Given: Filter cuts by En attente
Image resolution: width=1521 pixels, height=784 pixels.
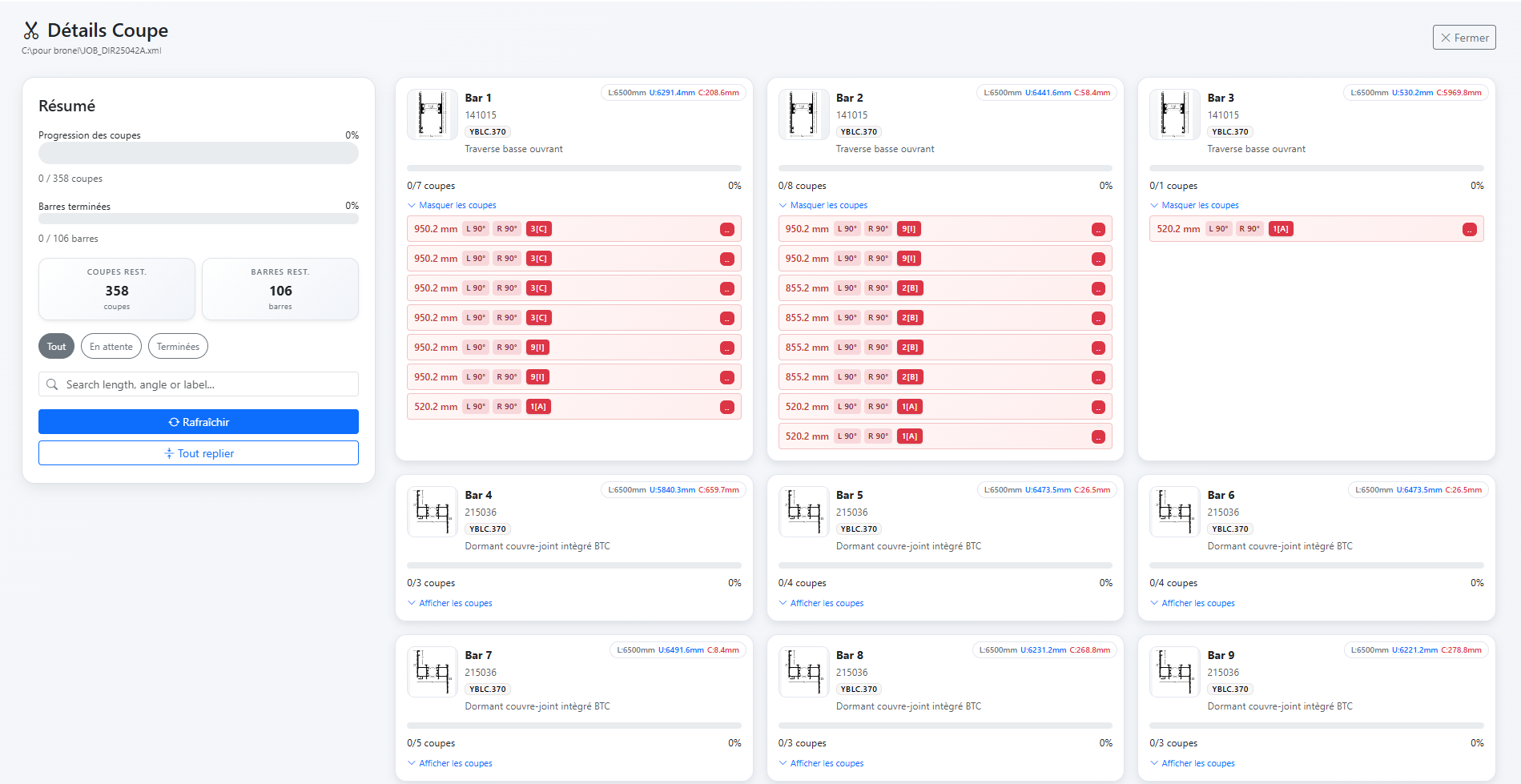Looking at the screenshot, I should click(x=111, y=347).
